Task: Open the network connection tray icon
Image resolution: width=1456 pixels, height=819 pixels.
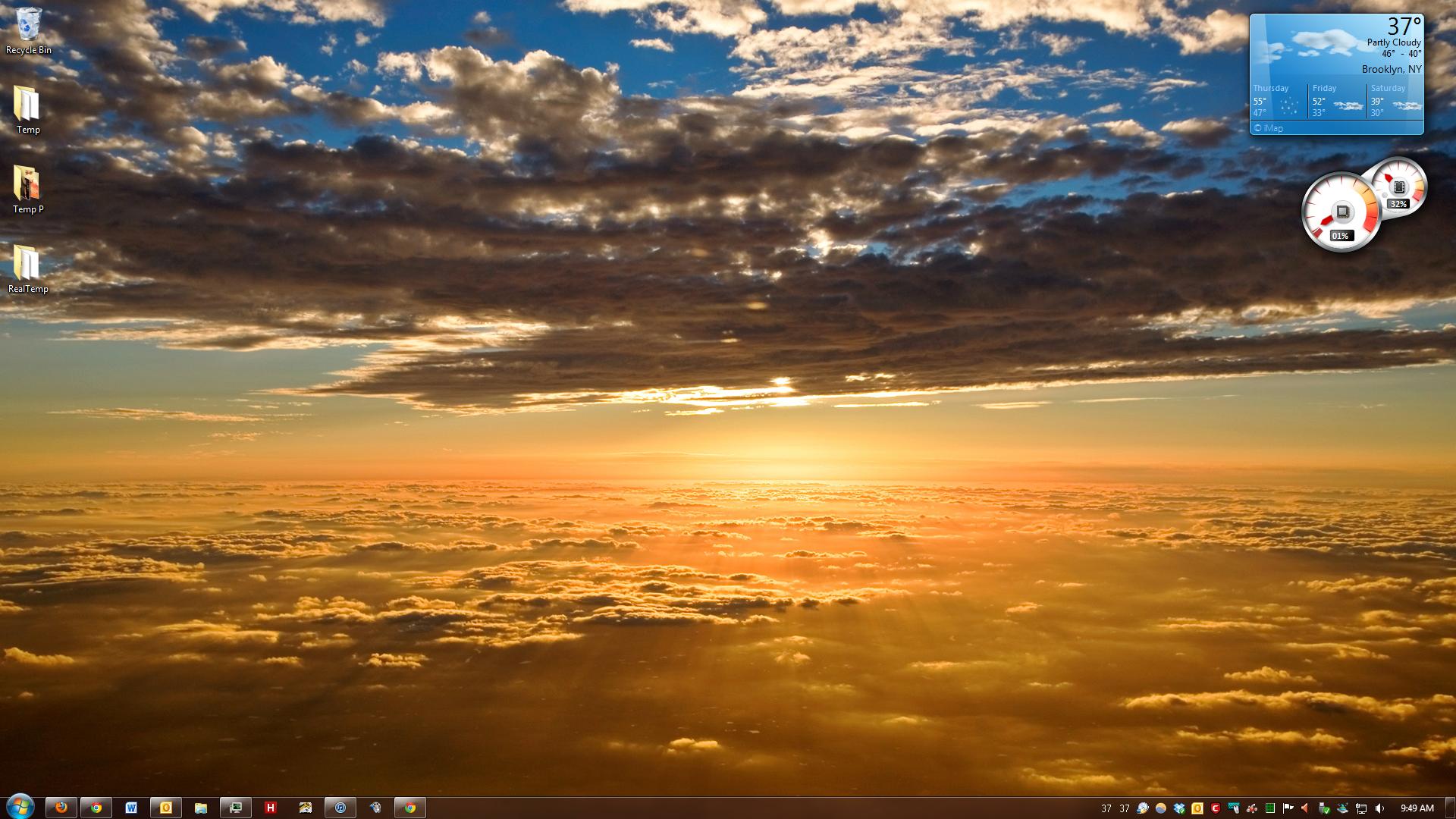Action: (1361, 808)
